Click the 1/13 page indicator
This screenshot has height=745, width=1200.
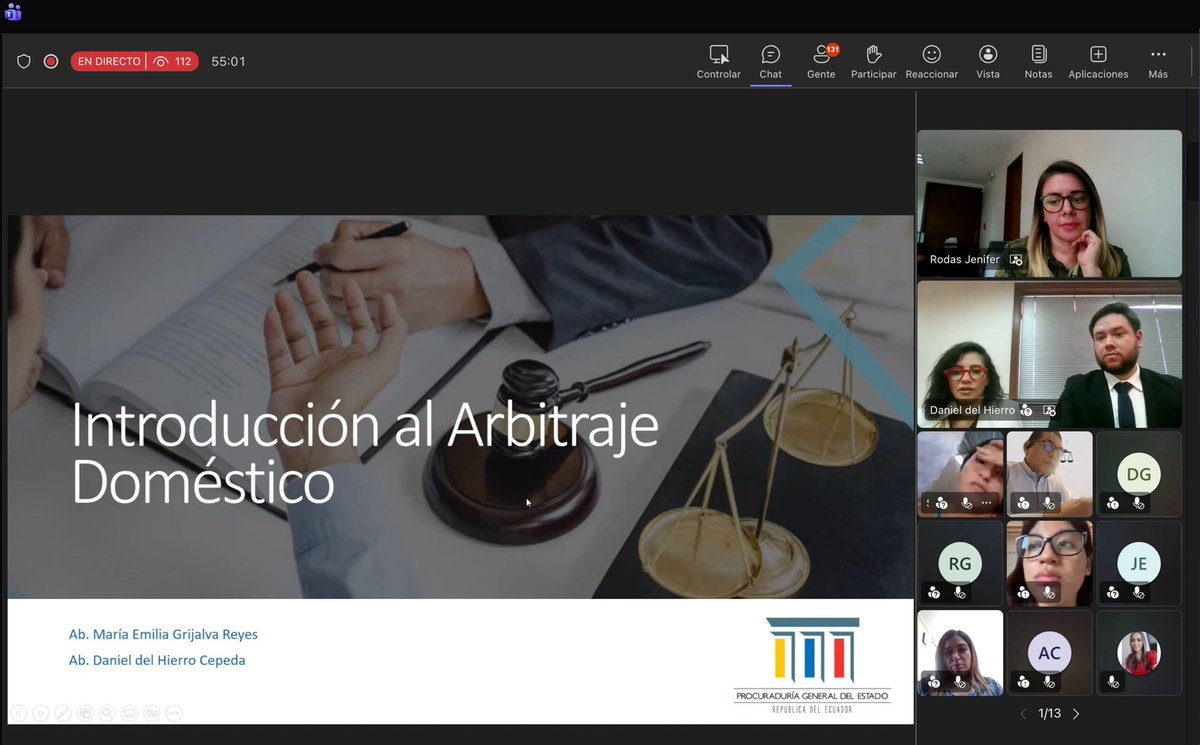point(1049,714)
